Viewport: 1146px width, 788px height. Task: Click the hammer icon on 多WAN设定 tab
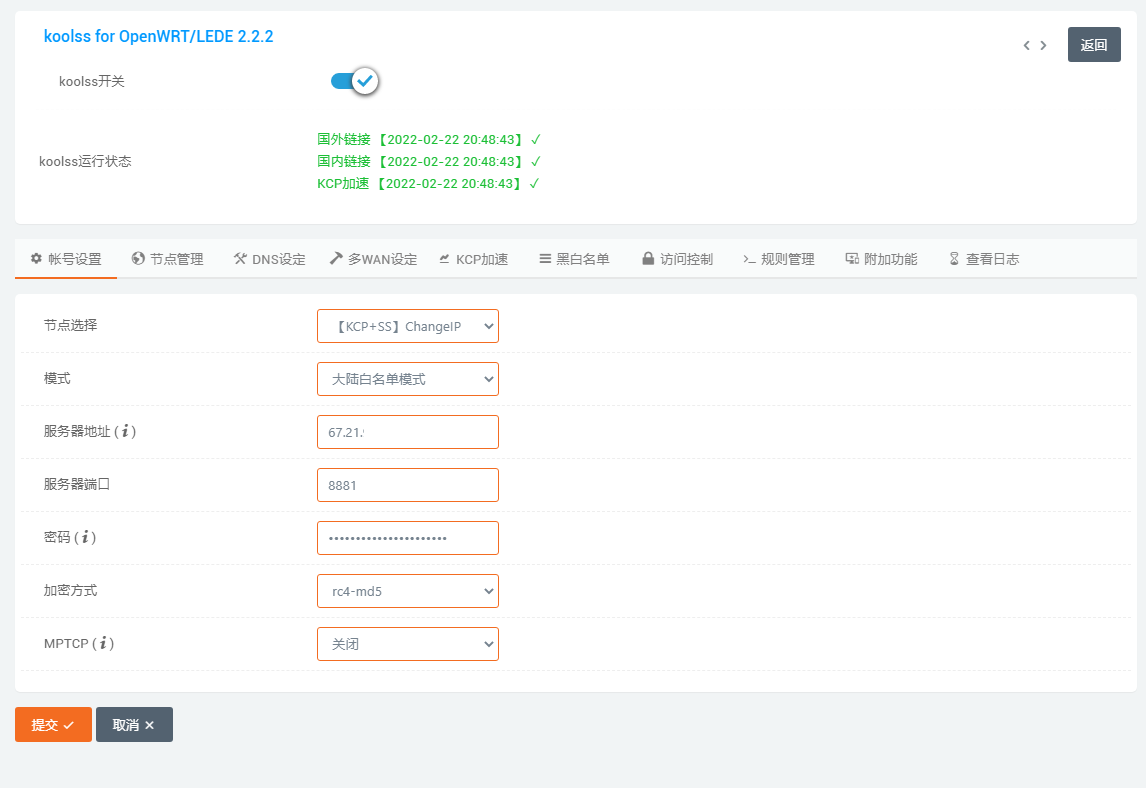pos(335,258)
